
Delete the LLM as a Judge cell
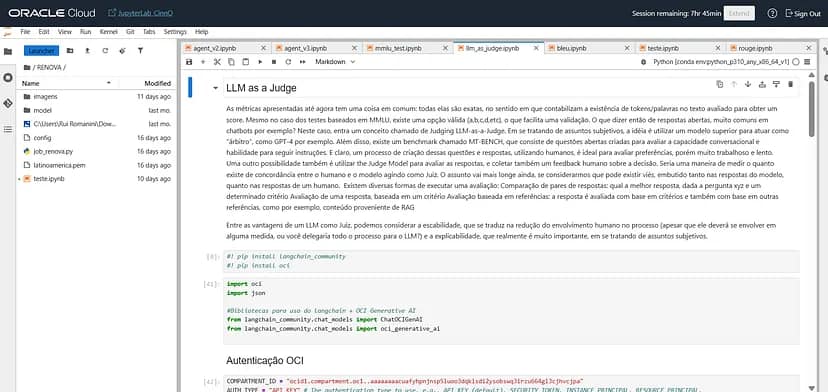pyautogui.click(x=791, y=84)
